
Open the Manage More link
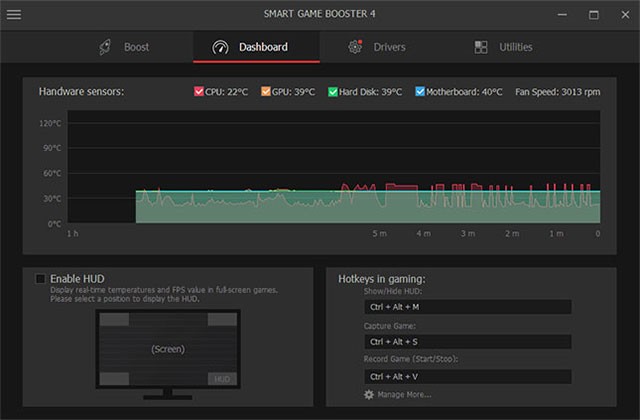[x=405, y=395]
